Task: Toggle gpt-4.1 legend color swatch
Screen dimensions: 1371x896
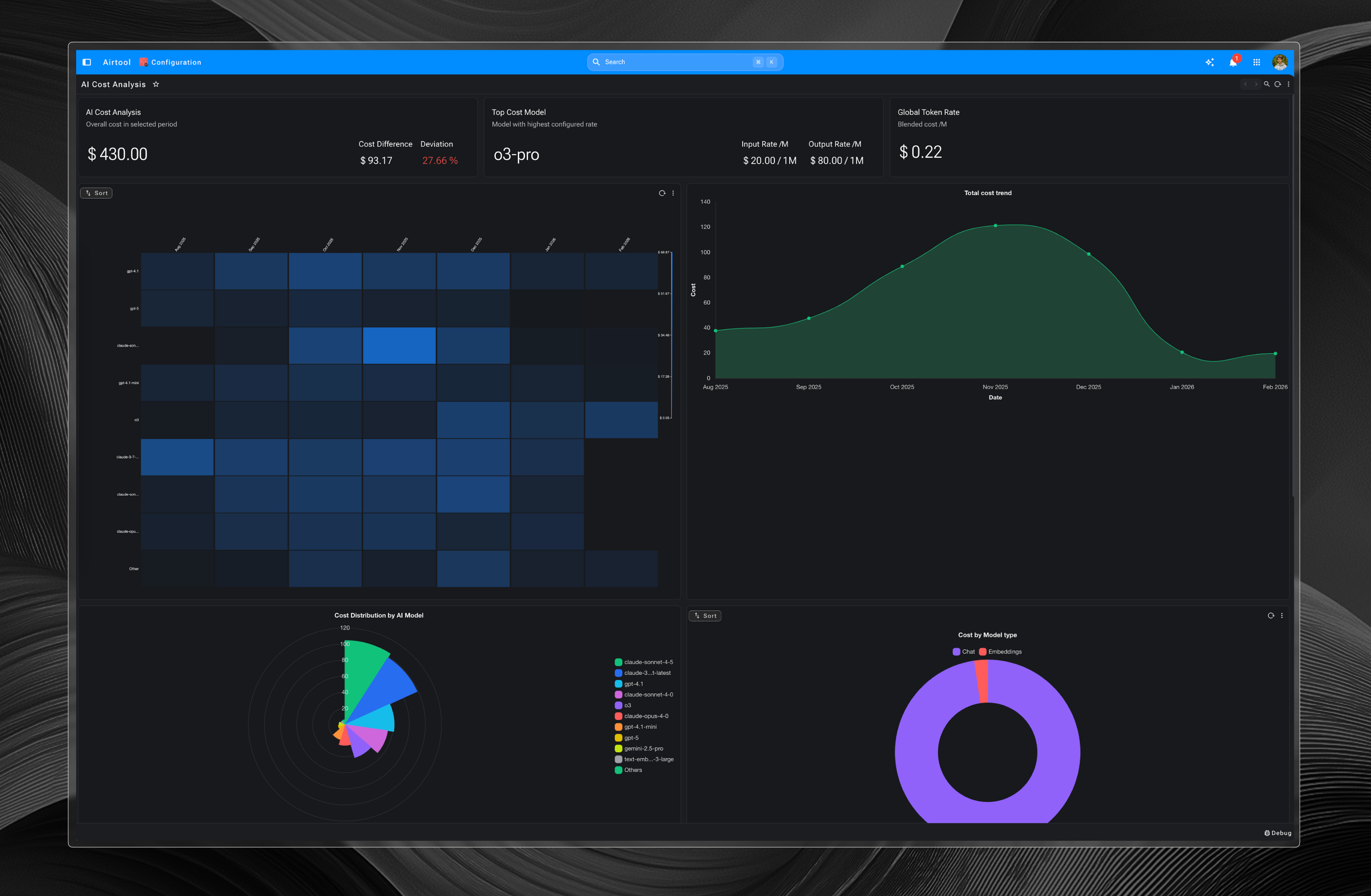Action: 618,684
